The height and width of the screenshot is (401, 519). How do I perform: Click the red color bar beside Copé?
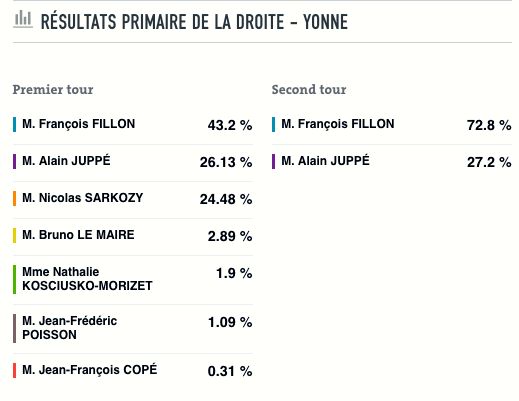click(14, 370)
